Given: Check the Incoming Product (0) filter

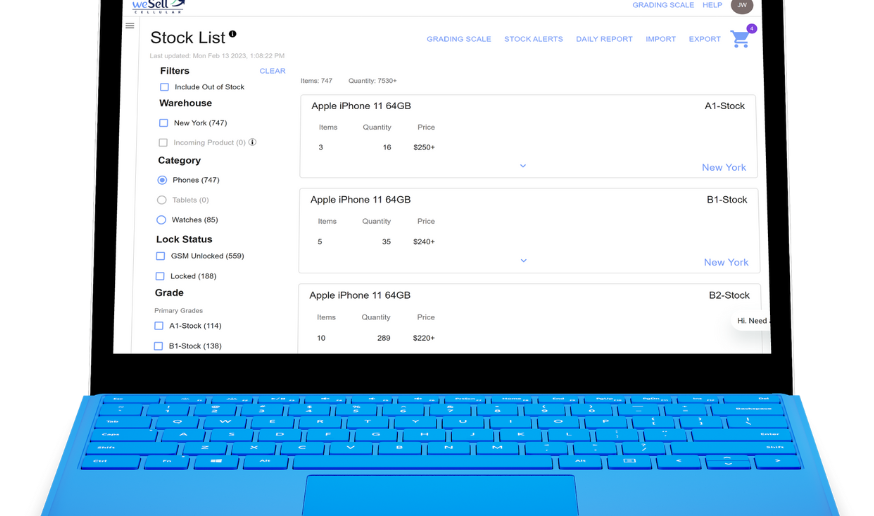Looking at the screenshot, I should 163,143.
